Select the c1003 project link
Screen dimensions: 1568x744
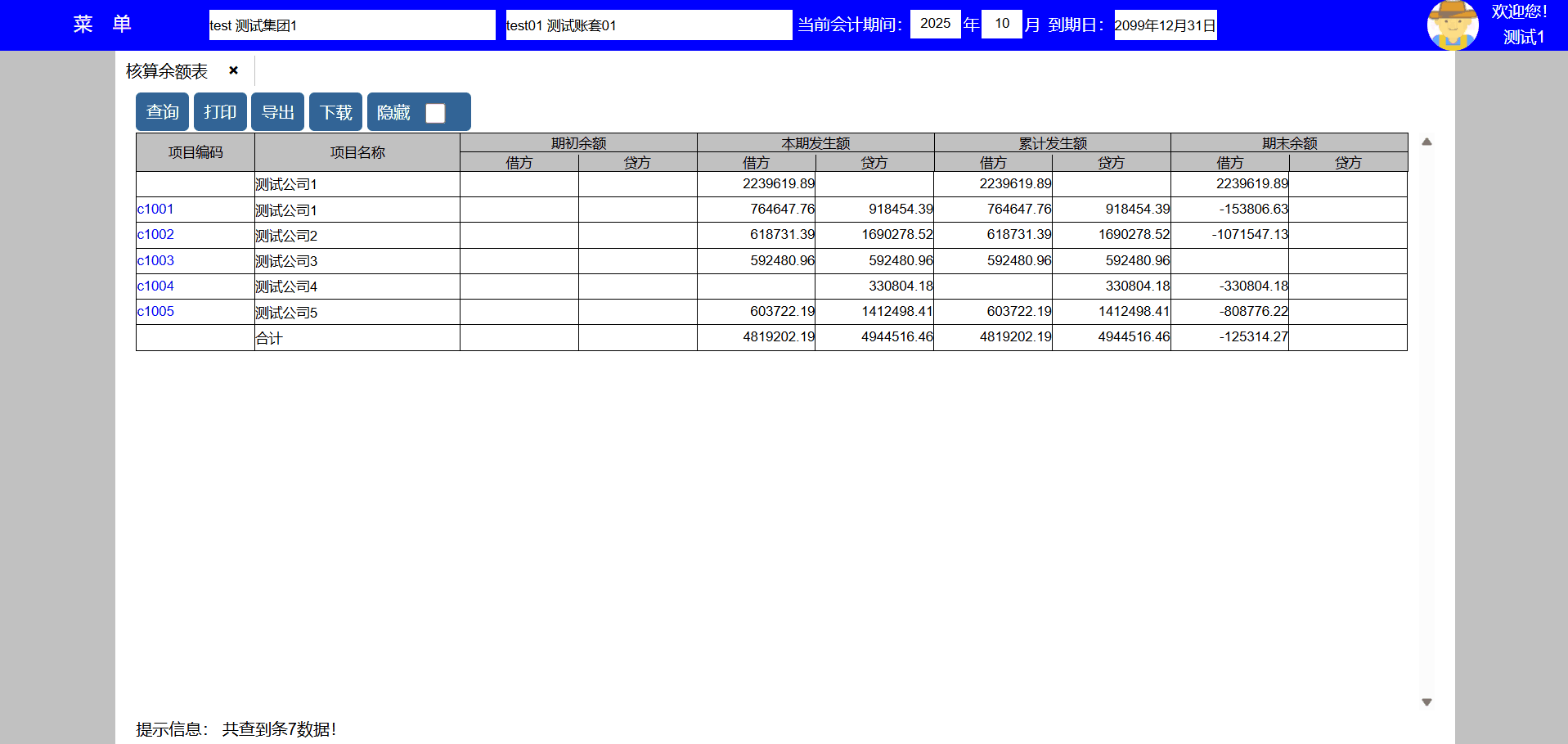pos(155,261)
